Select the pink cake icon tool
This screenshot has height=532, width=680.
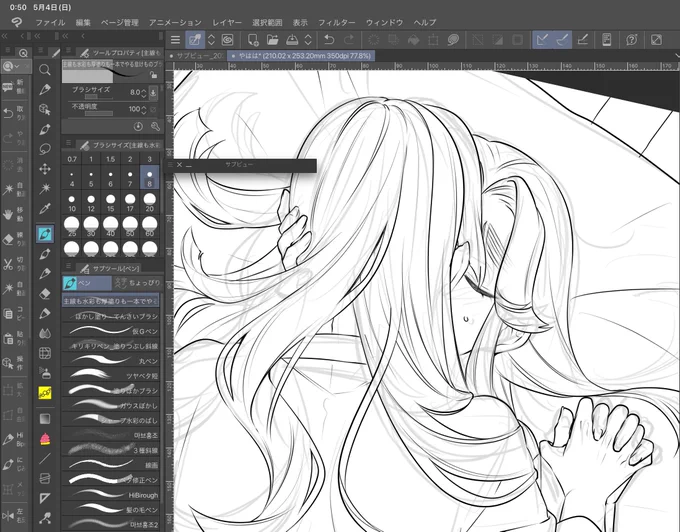click(x=45, y=439)
